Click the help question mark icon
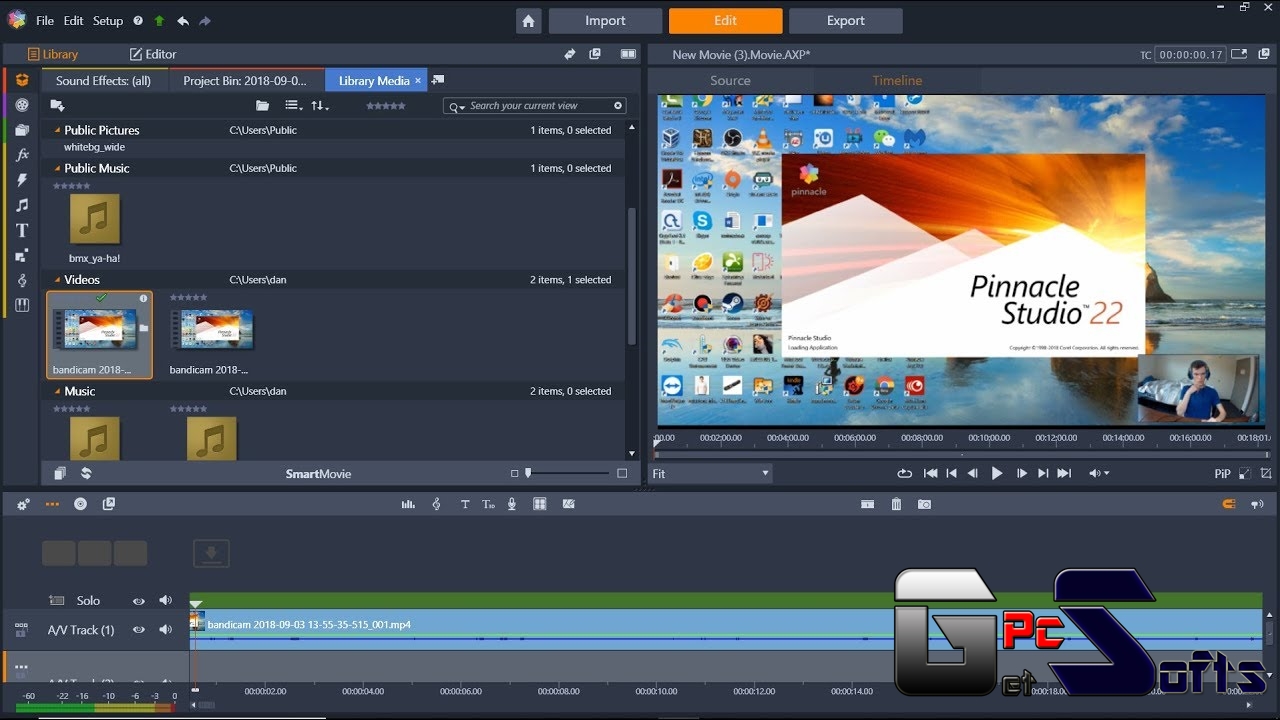The height and width of the screenshot is (720, 1280). [x=138, y=20]
